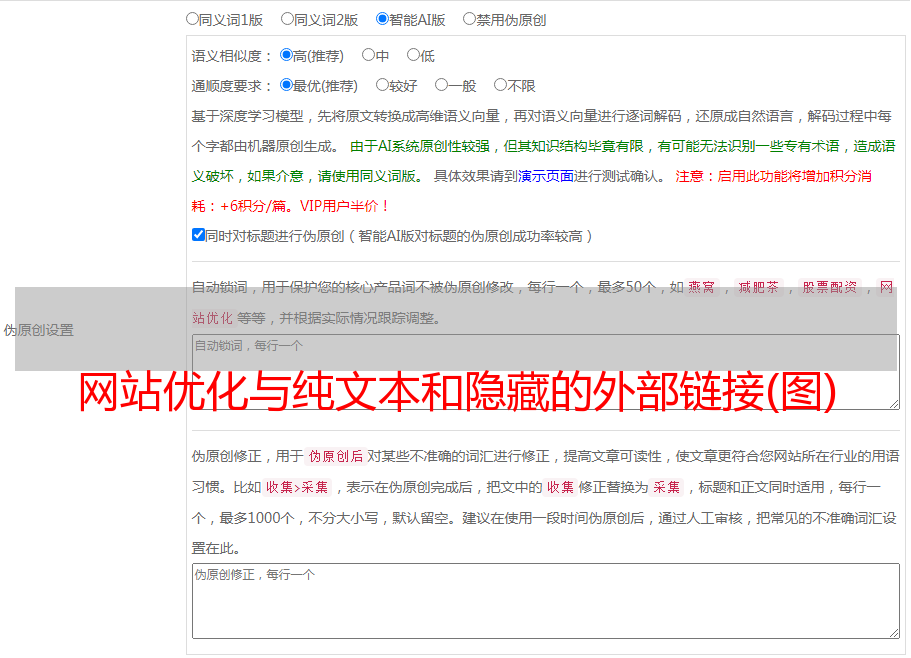Click the red 网站优化与纯文本 headline
This screenshot has width=911, height=658.
(x=456, y=394)
